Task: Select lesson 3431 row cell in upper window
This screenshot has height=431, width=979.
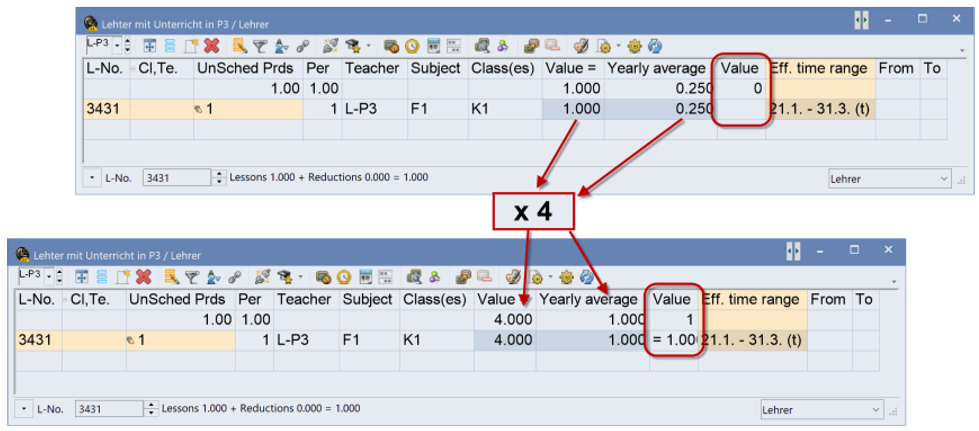Action: pos(106,109)
